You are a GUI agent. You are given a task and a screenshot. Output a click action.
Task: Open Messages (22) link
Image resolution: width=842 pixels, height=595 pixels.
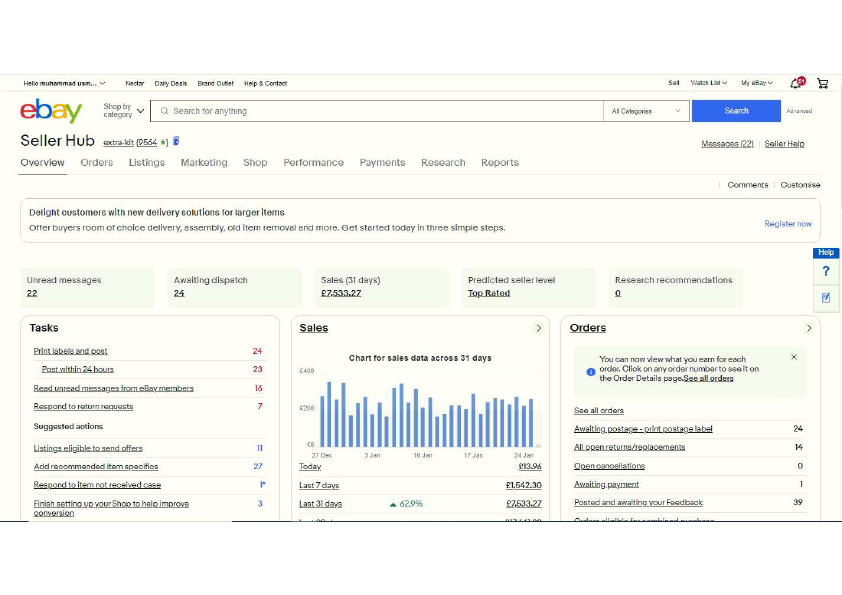tap(727, 144)
